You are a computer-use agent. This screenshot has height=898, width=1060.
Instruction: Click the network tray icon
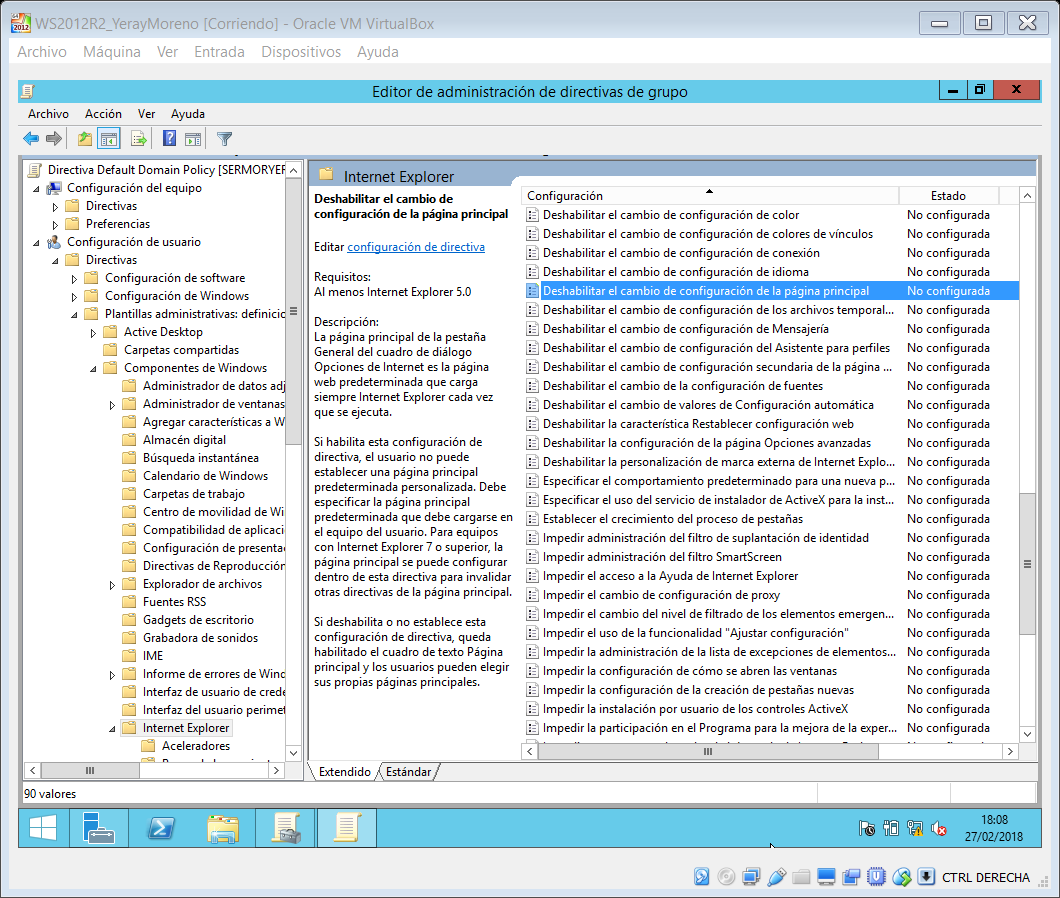click(x=915, y=828)
